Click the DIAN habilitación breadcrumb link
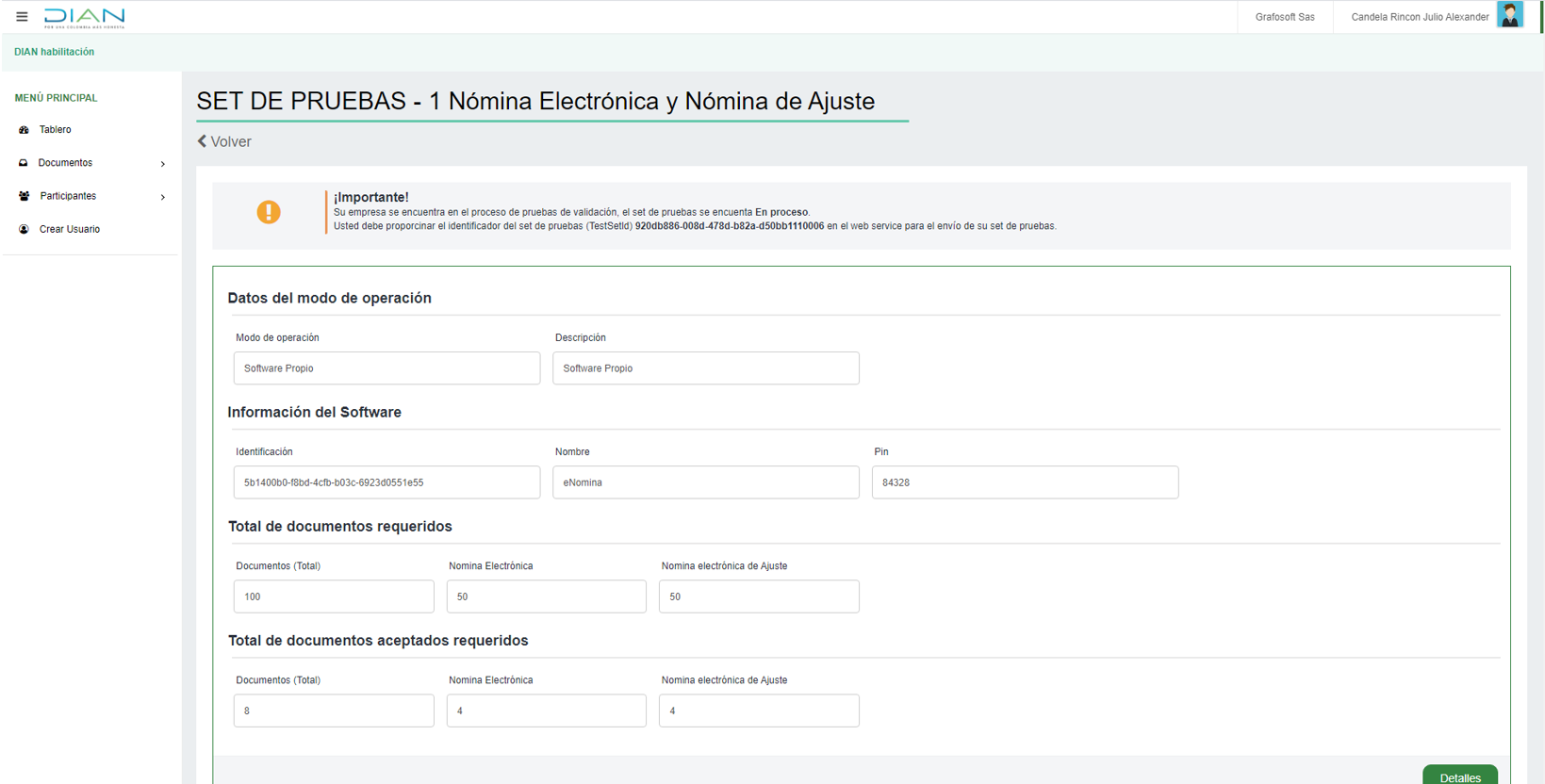1545x784 pixels. point(55,52)
